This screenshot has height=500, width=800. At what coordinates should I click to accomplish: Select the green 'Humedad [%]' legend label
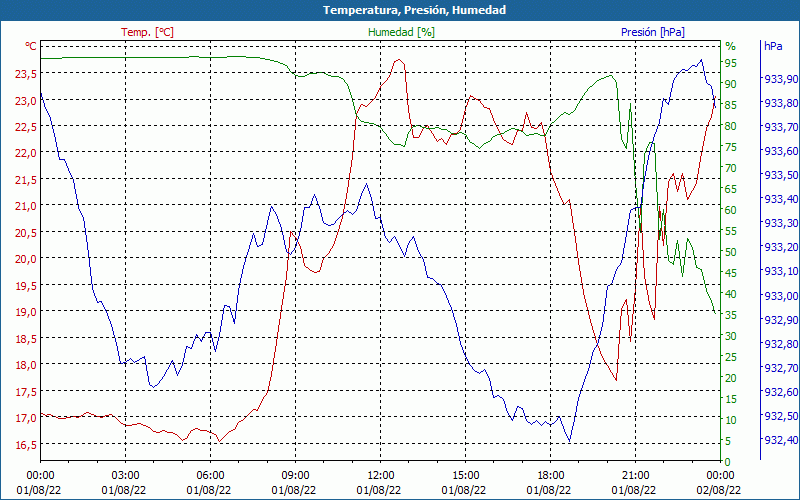click(402, 32)
